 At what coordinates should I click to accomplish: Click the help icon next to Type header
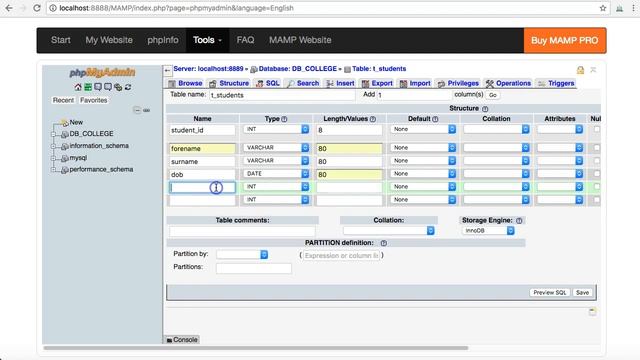click(284, 119)
